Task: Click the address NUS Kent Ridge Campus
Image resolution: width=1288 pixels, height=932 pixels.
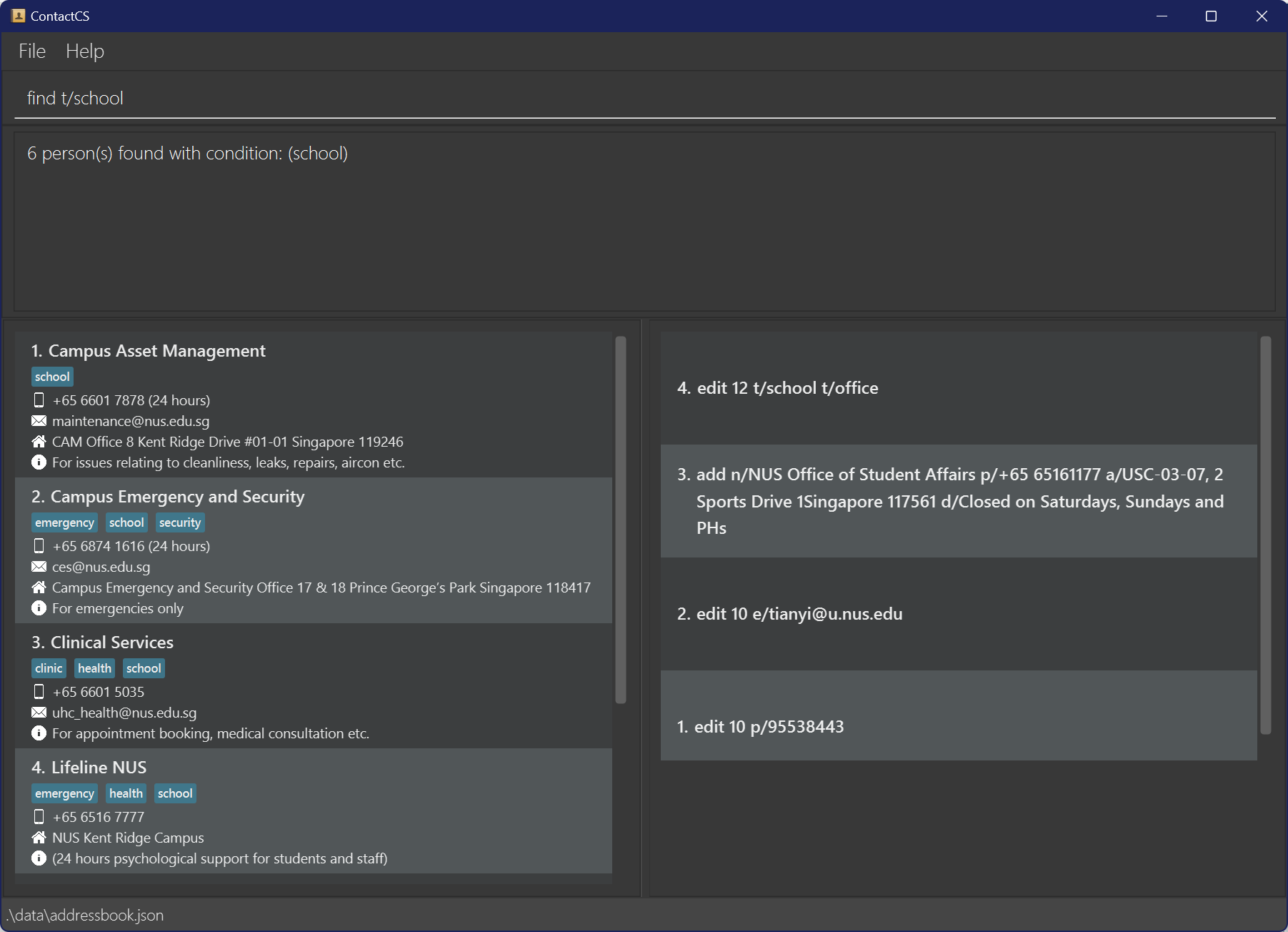Action: [x=128, y=838]
